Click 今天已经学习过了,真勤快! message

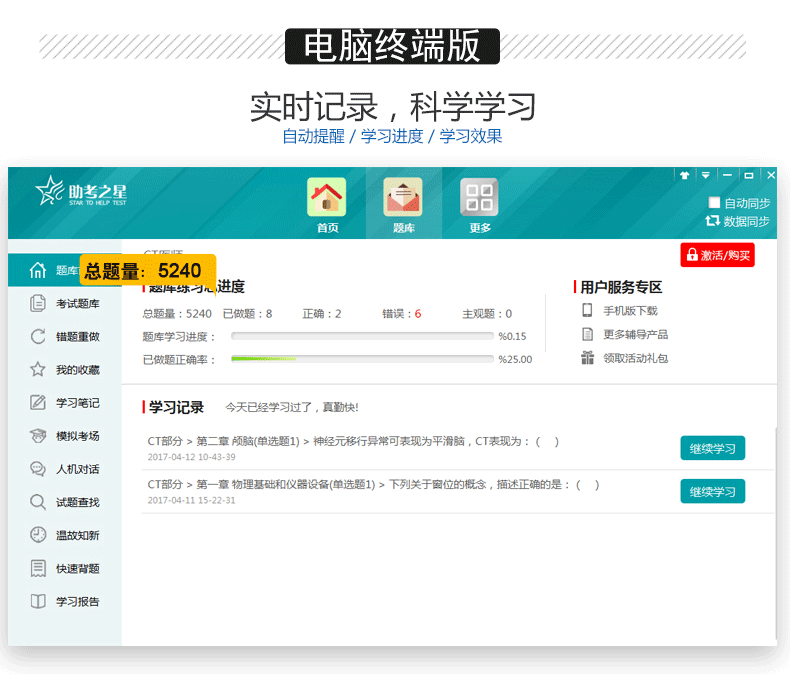(292, 407)
